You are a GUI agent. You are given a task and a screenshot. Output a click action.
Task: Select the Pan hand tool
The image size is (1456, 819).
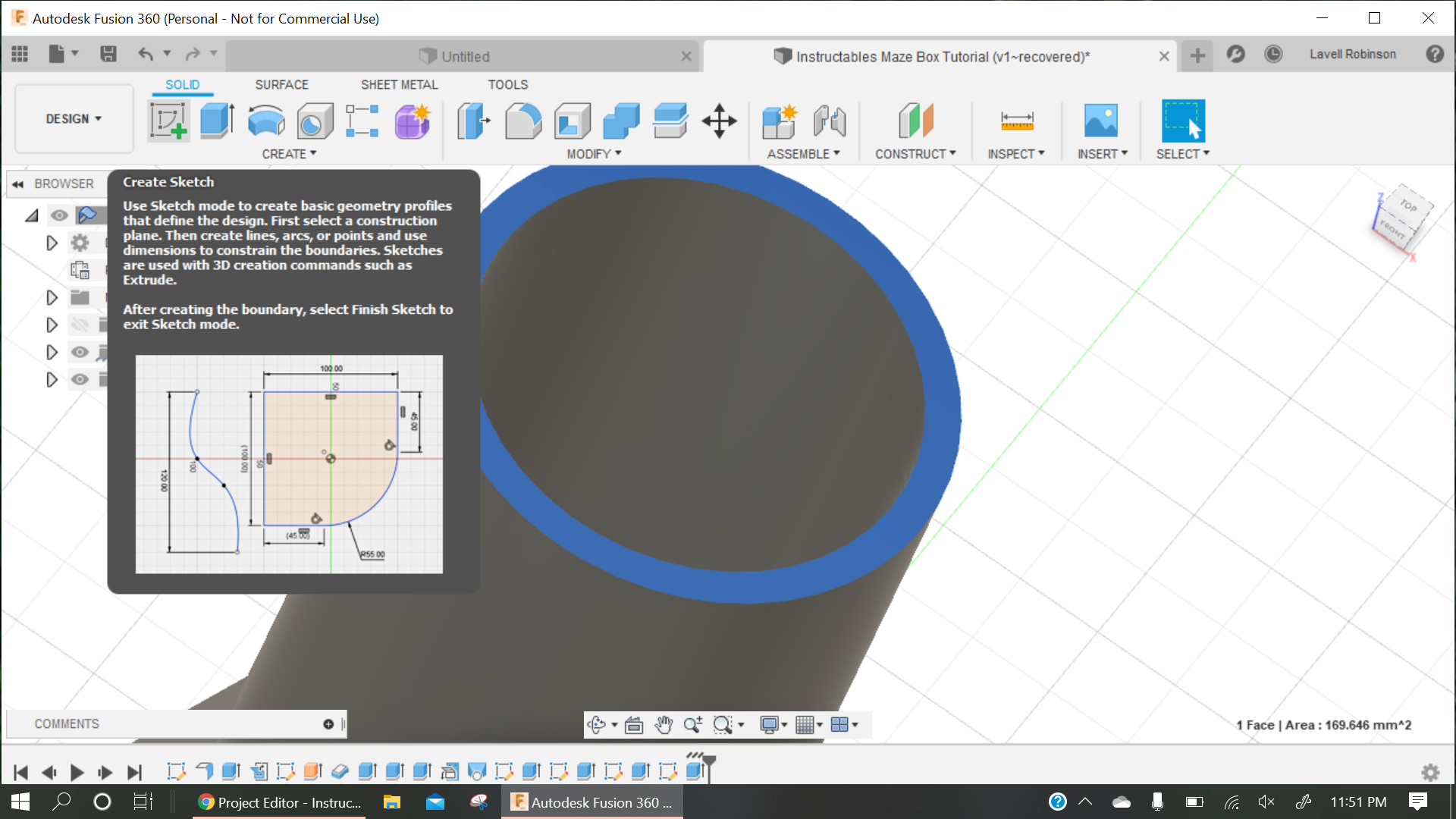tap(664, 725)
